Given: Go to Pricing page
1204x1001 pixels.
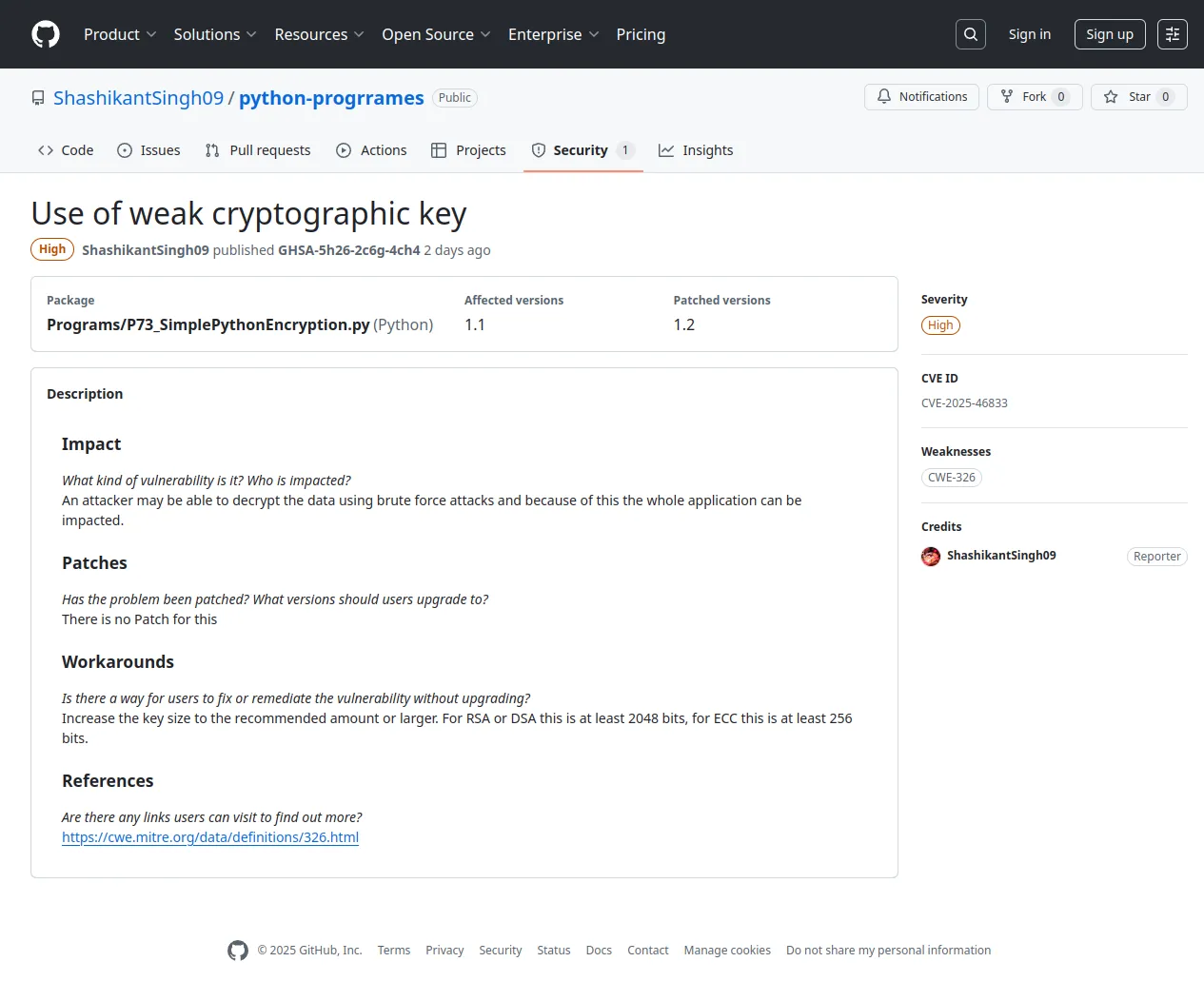Looking at the screenshot, I should pyautogui.click(x=641, y=34).
